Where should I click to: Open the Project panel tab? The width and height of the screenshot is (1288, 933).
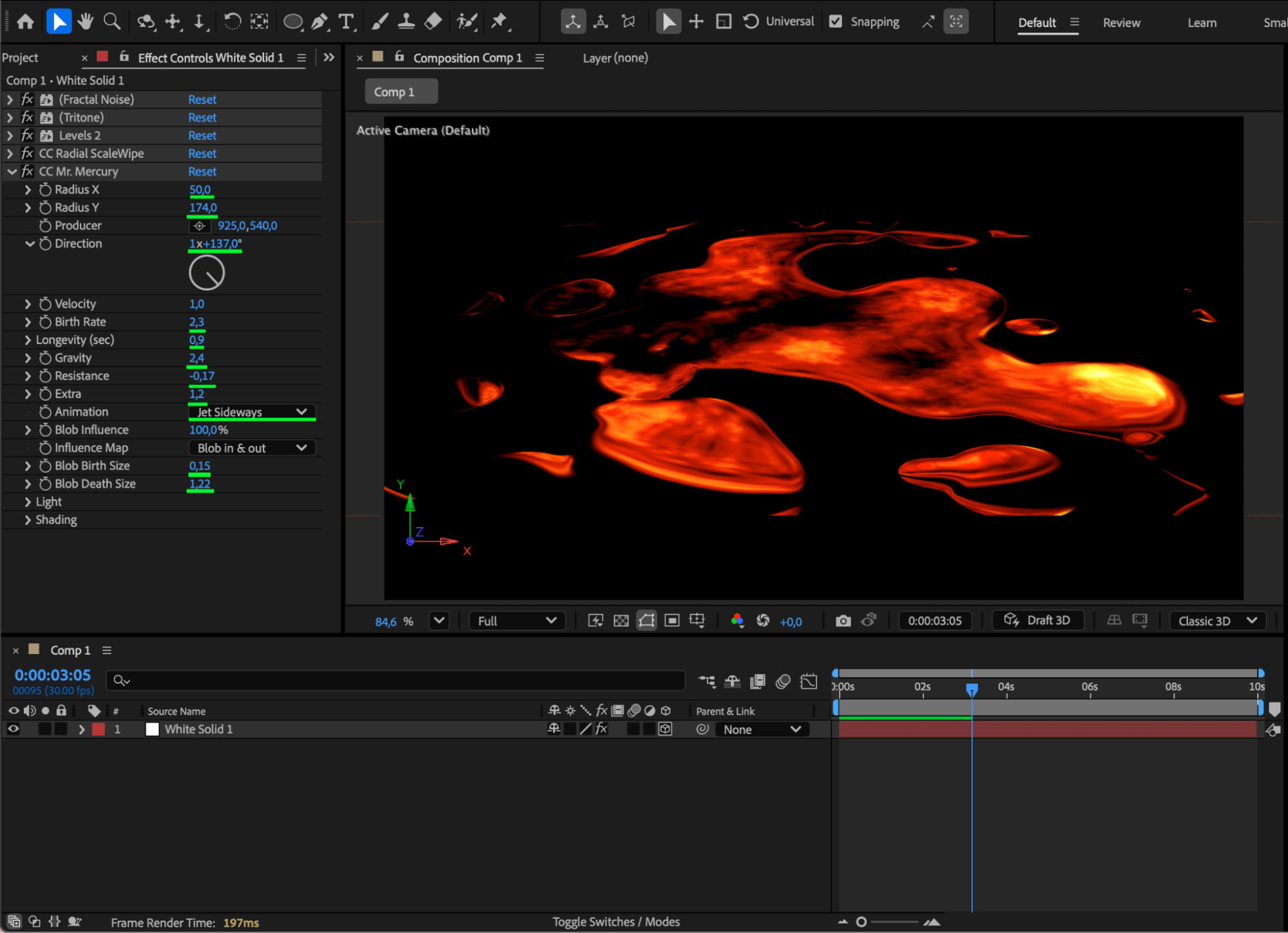[x=20, y=57]
